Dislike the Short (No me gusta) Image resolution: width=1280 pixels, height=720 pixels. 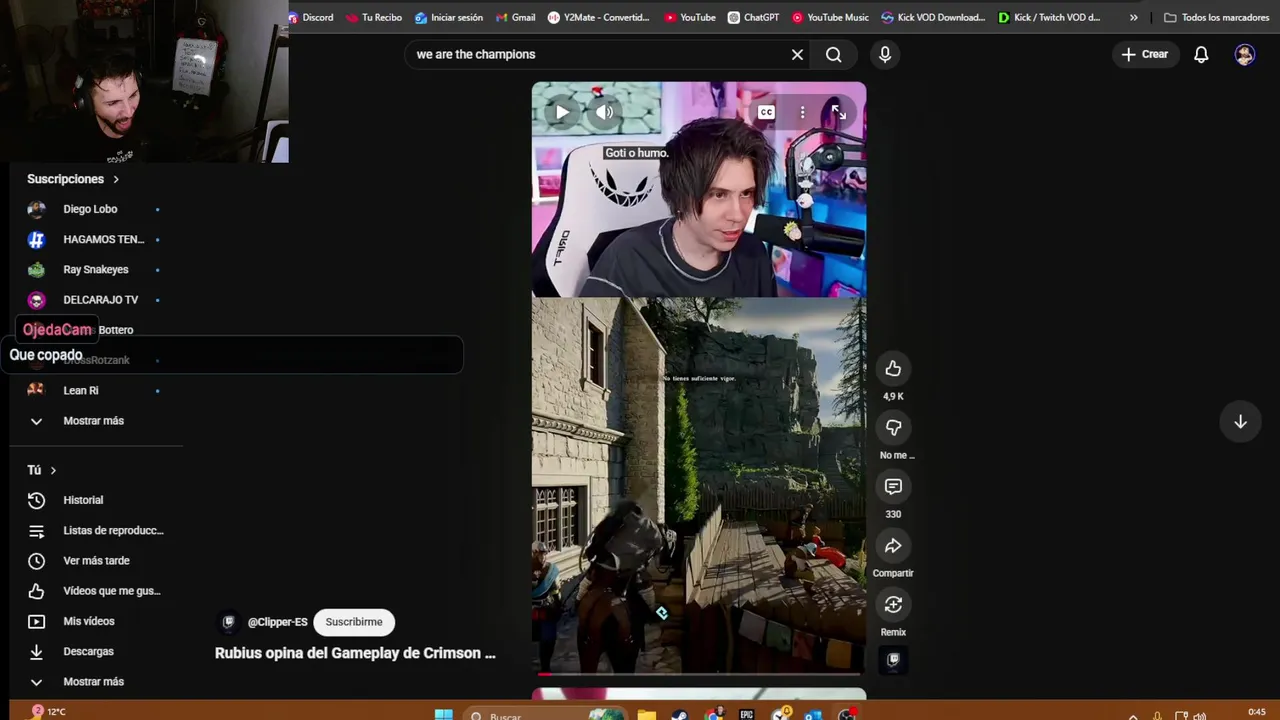(x=893, y=428)
